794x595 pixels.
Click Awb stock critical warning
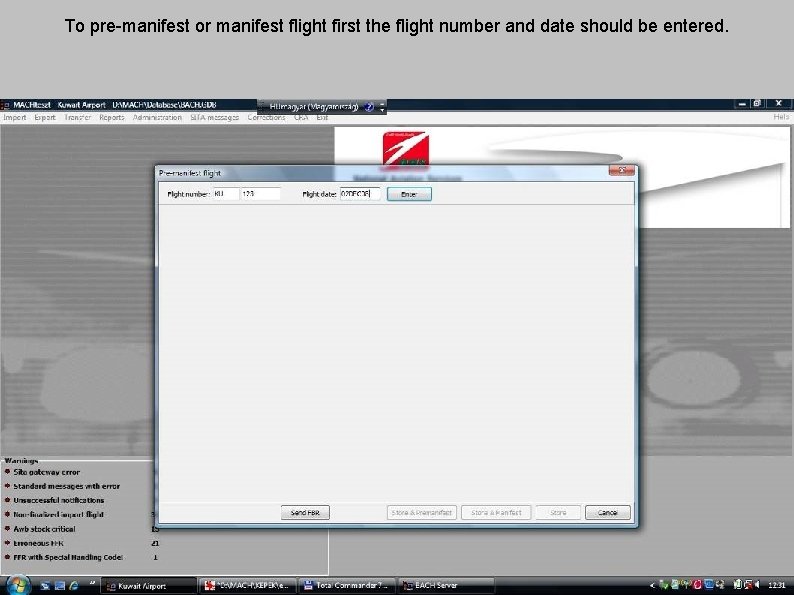tap(44, 529)
